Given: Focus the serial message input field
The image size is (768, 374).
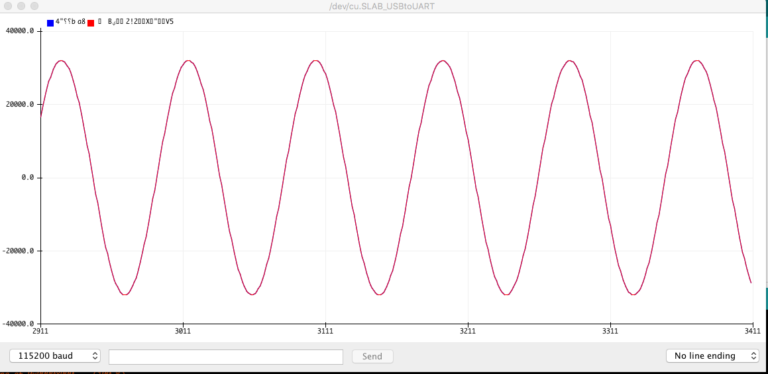Looking at the screenshot, I should coord(226,357).
